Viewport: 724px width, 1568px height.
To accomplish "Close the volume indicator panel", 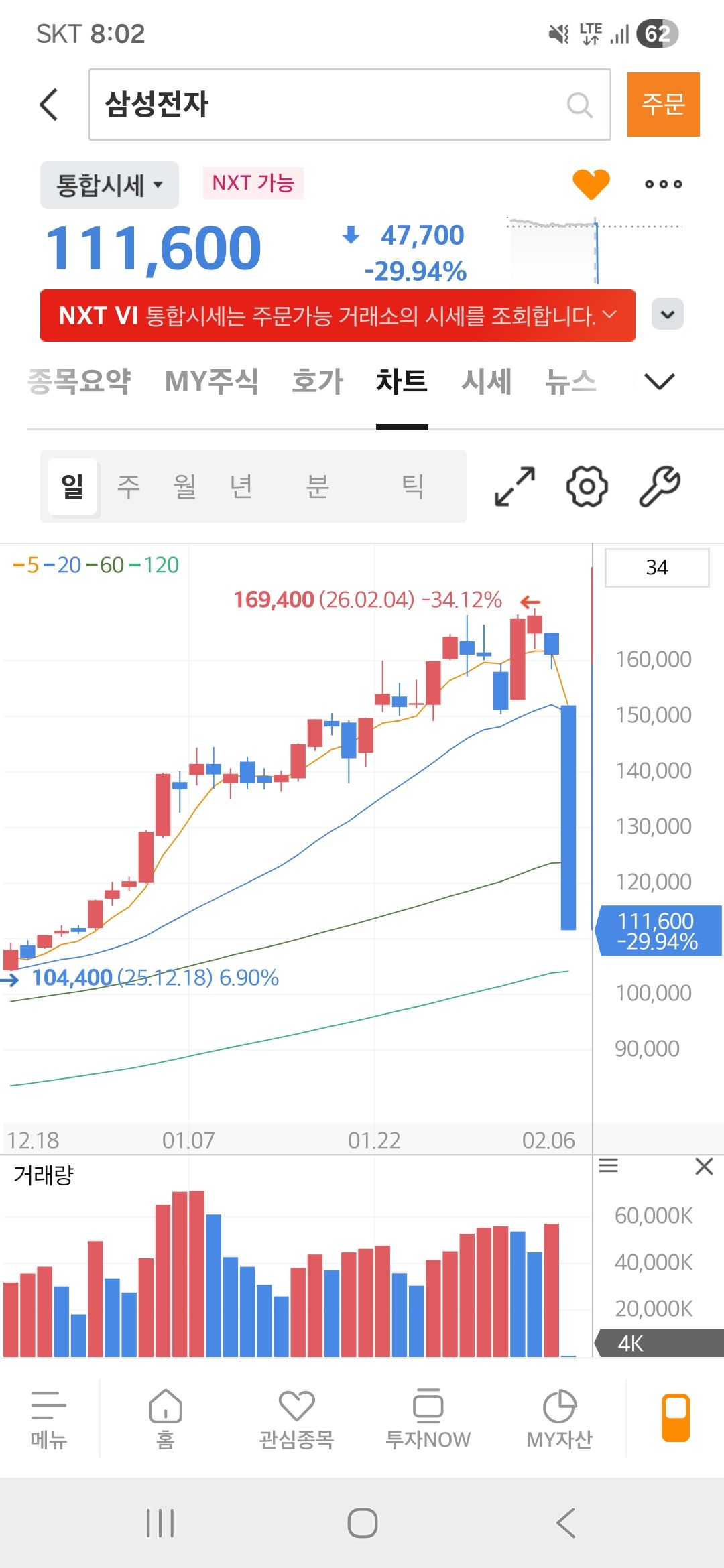I will coord(704,1167).
